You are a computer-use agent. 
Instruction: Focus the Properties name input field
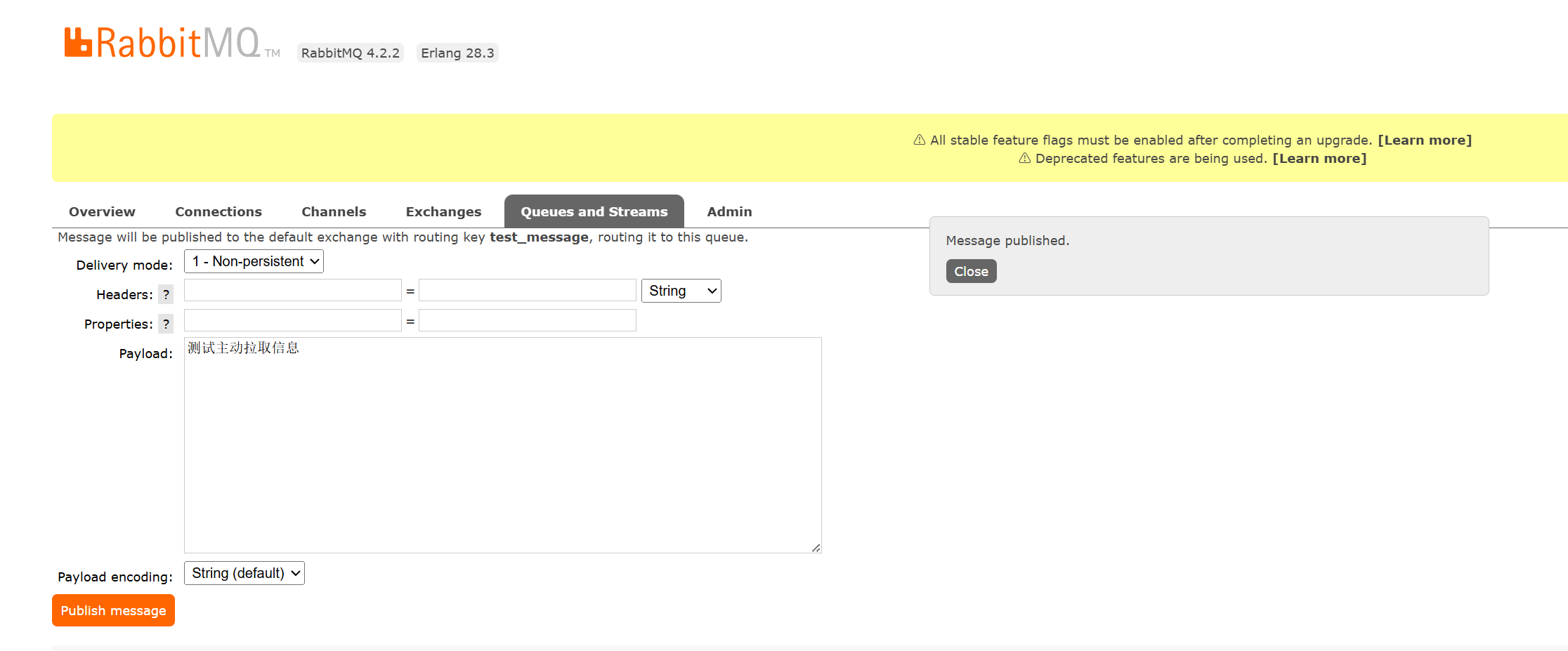tap(293, 320)
